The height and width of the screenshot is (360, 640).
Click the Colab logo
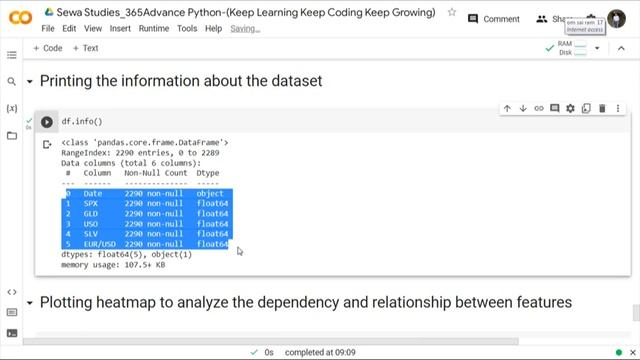20,18
